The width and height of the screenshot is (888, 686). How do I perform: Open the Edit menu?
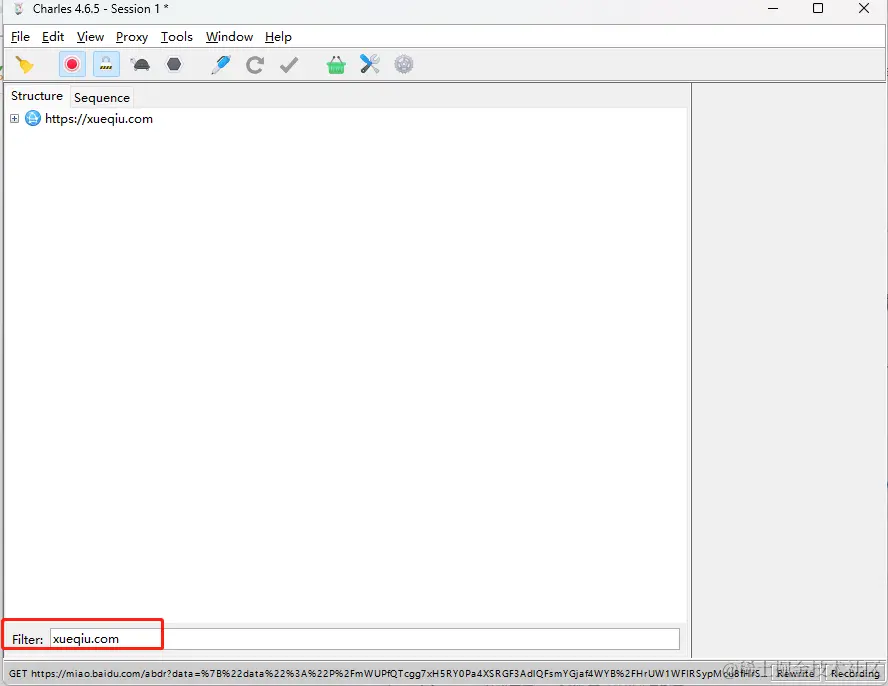click(x=53, y=37)
